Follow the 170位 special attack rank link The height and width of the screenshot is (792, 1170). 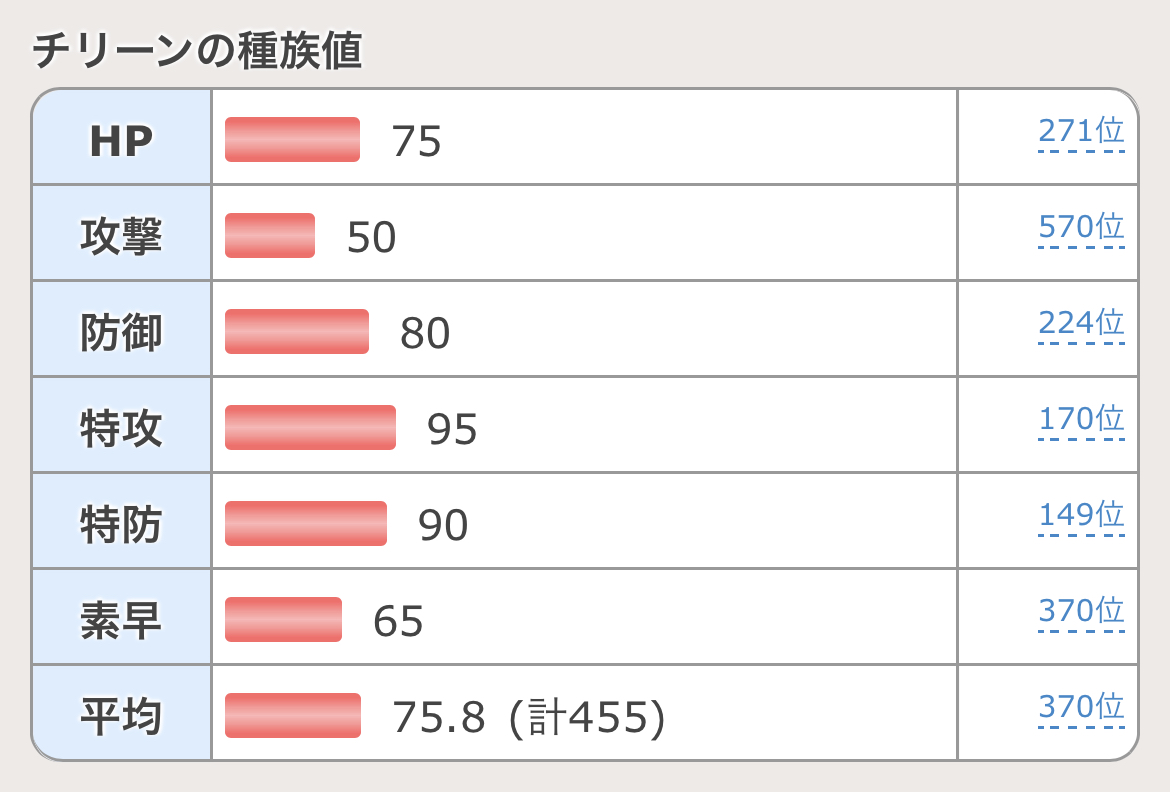coord(1081,419)
